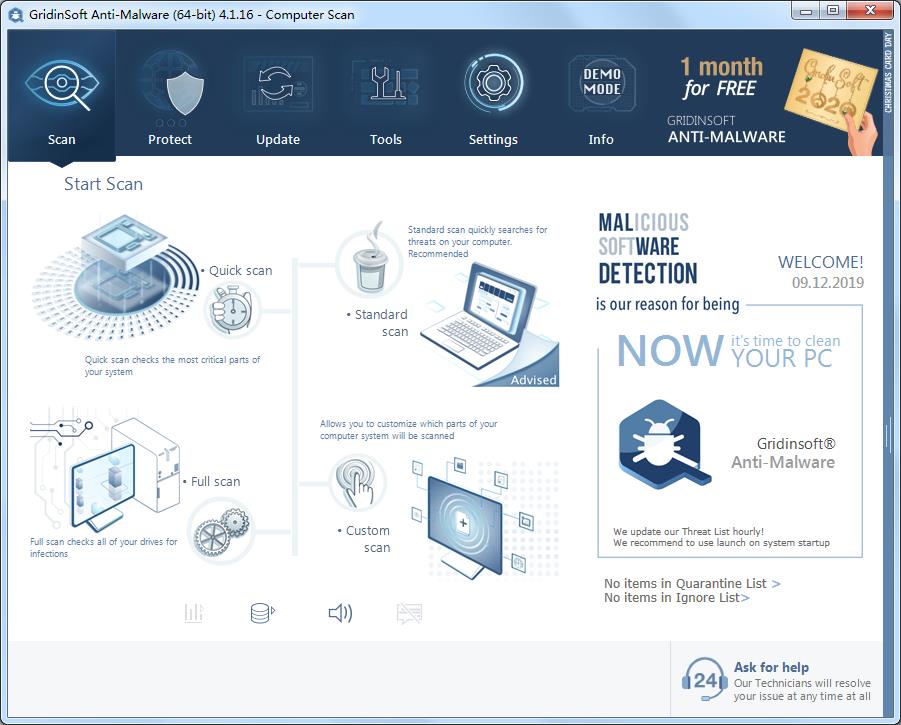Click the WELCOME! text
The height and width of the screenshot is (725, 901).
coord(821,262)
